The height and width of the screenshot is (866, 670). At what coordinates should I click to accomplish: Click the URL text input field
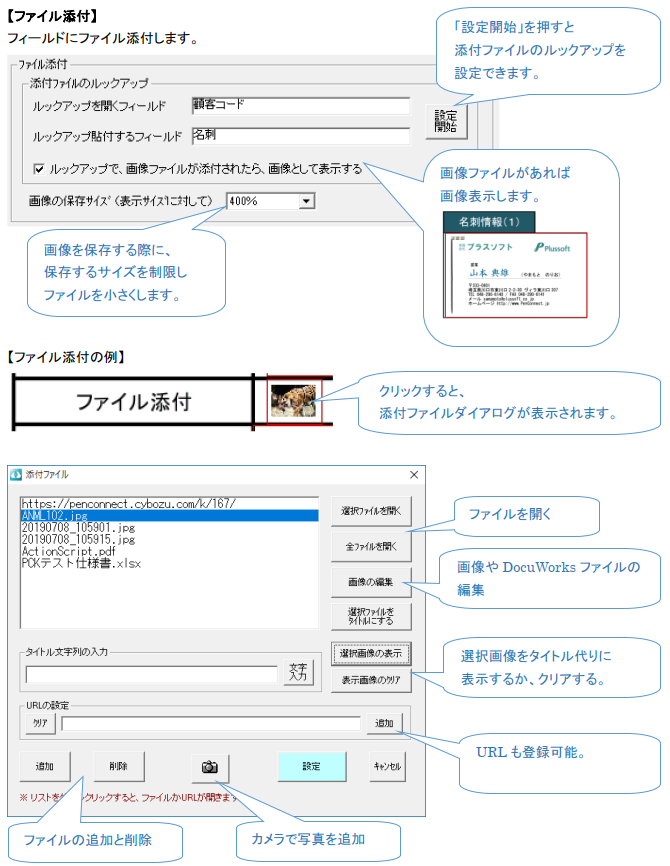(x=210, y=723)
